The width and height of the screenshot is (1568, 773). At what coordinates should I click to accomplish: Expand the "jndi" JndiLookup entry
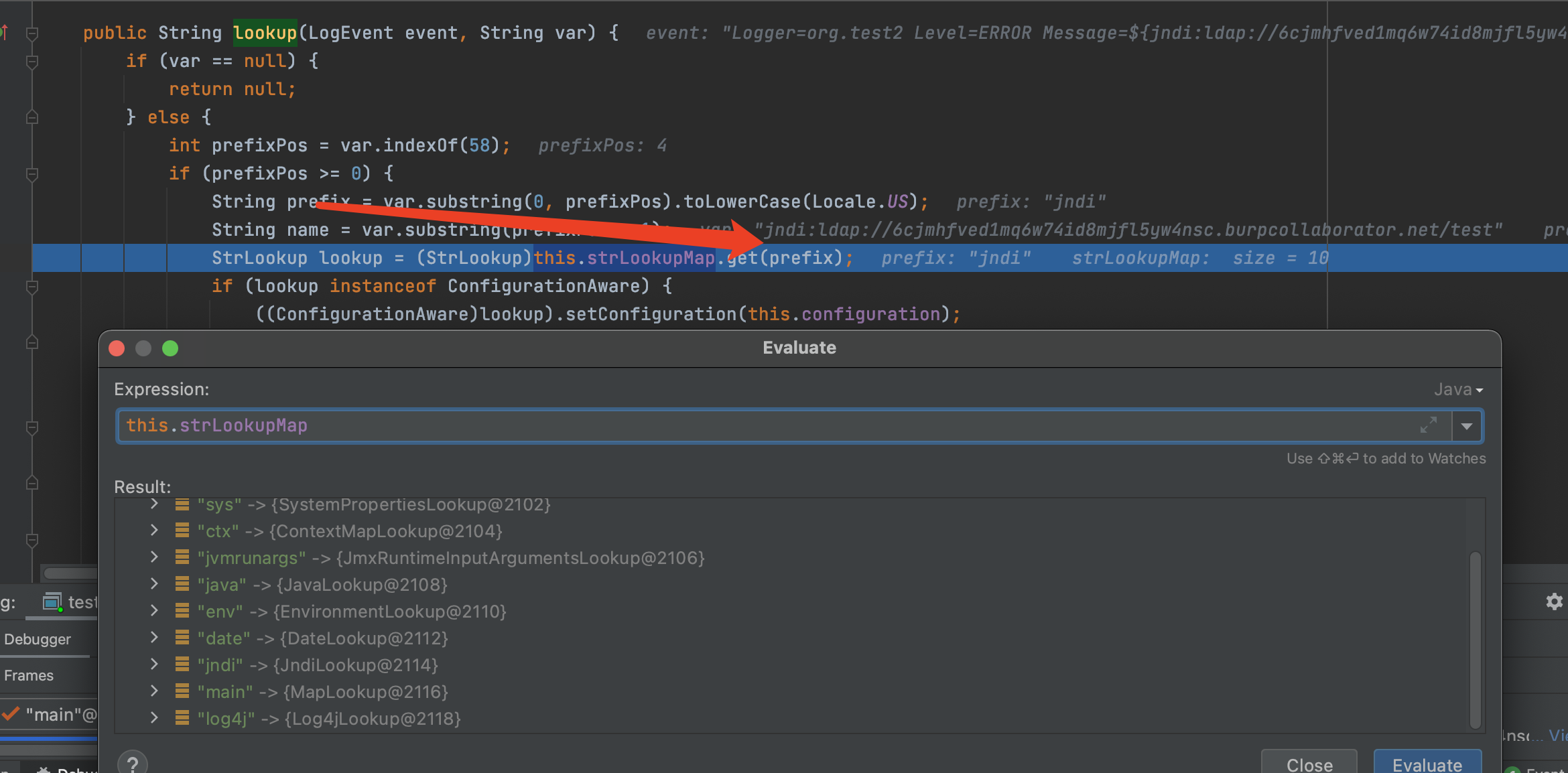(x=154, y=664)
